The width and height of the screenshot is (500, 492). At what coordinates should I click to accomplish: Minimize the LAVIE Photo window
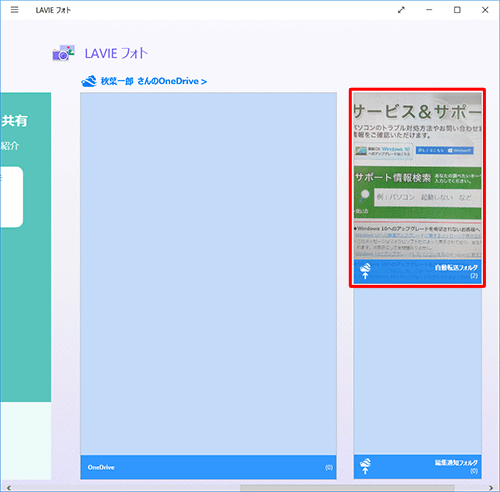(429, 10)
